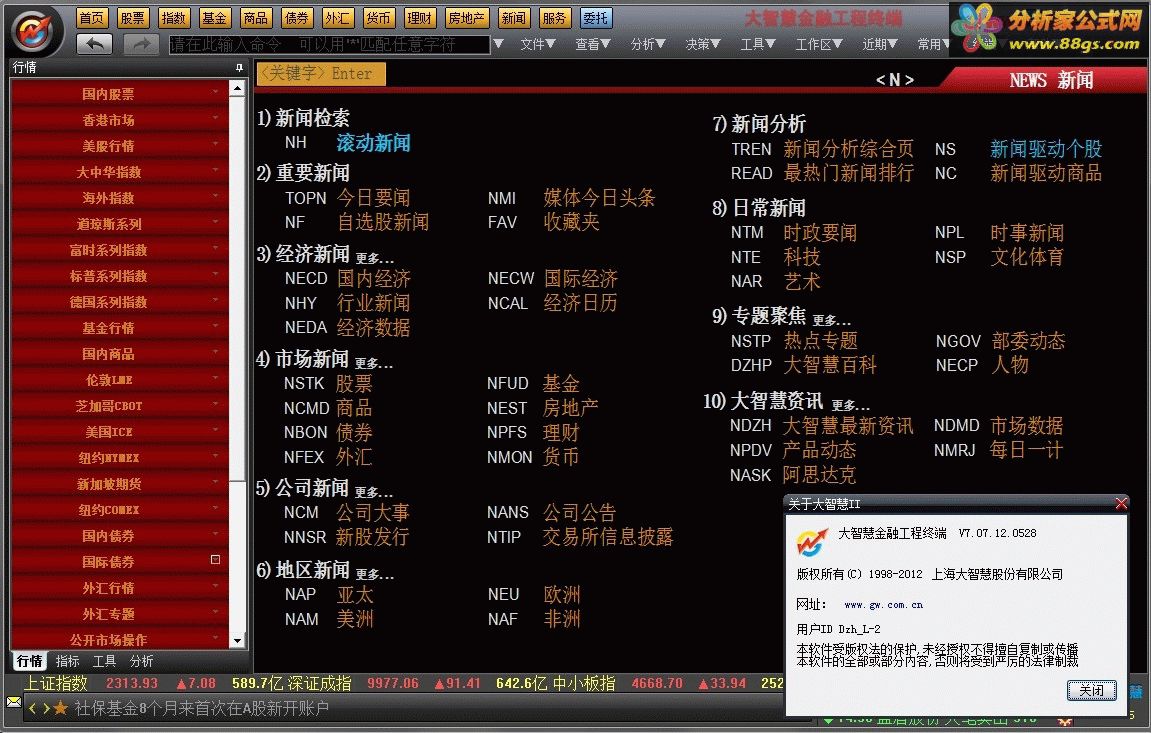Show previous headline in bottom news ticker
The height and width of the screenshot is (733, 1151).
click(x=32, y=708)
